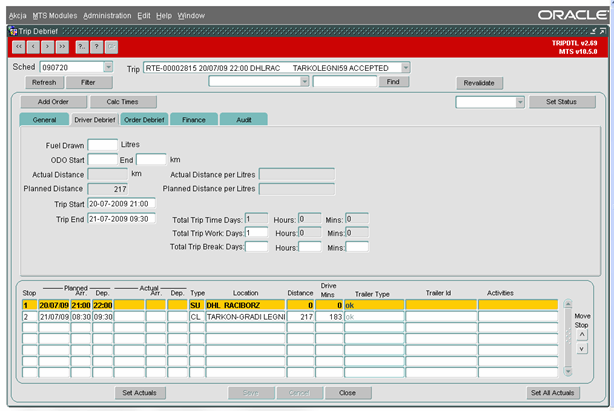
Task: Click Planned Distance value 217
Action: pos(108,189)
